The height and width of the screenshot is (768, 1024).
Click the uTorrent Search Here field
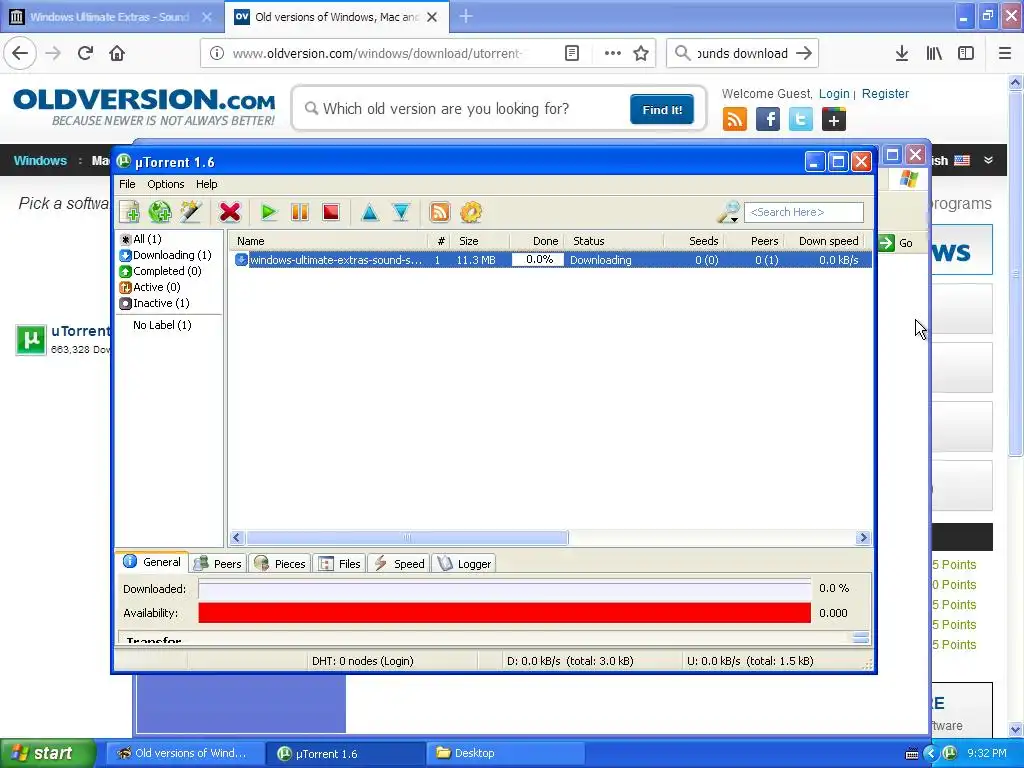point(804,212)
